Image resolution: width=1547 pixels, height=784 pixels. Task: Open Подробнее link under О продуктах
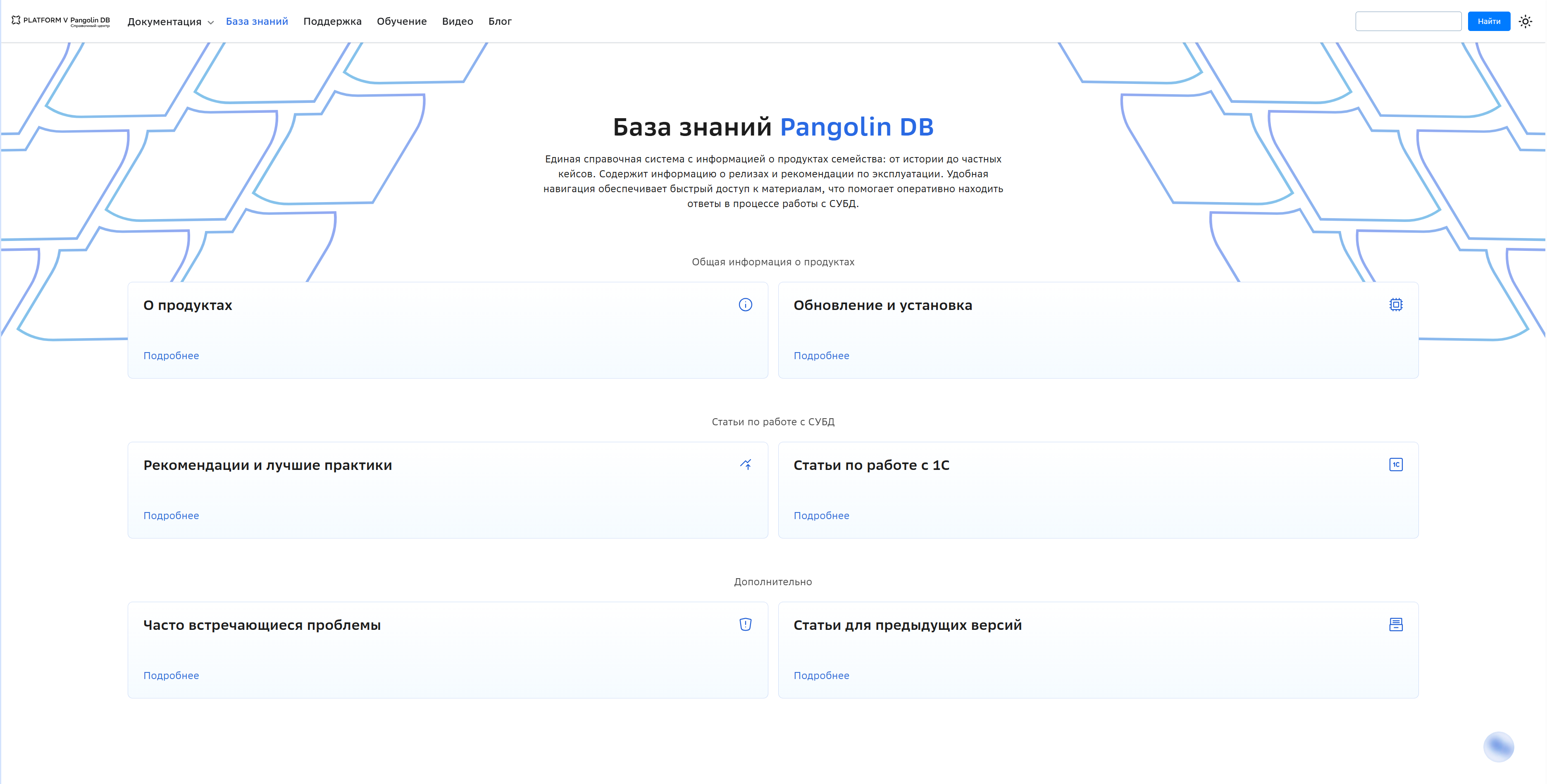171,356
